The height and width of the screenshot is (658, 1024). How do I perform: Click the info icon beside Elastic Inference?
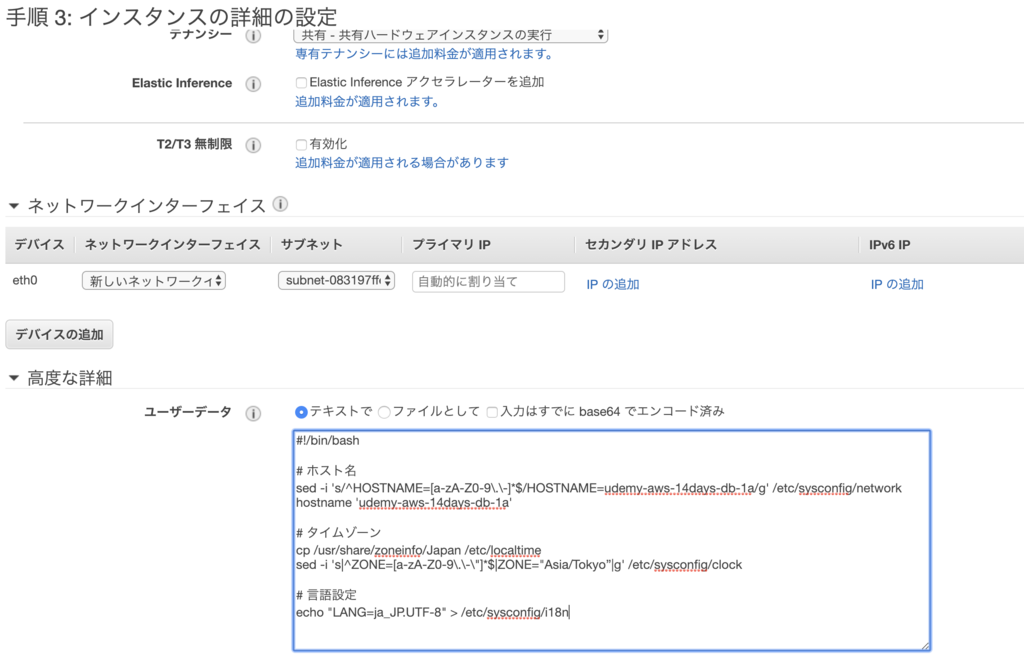coord(253,84)
